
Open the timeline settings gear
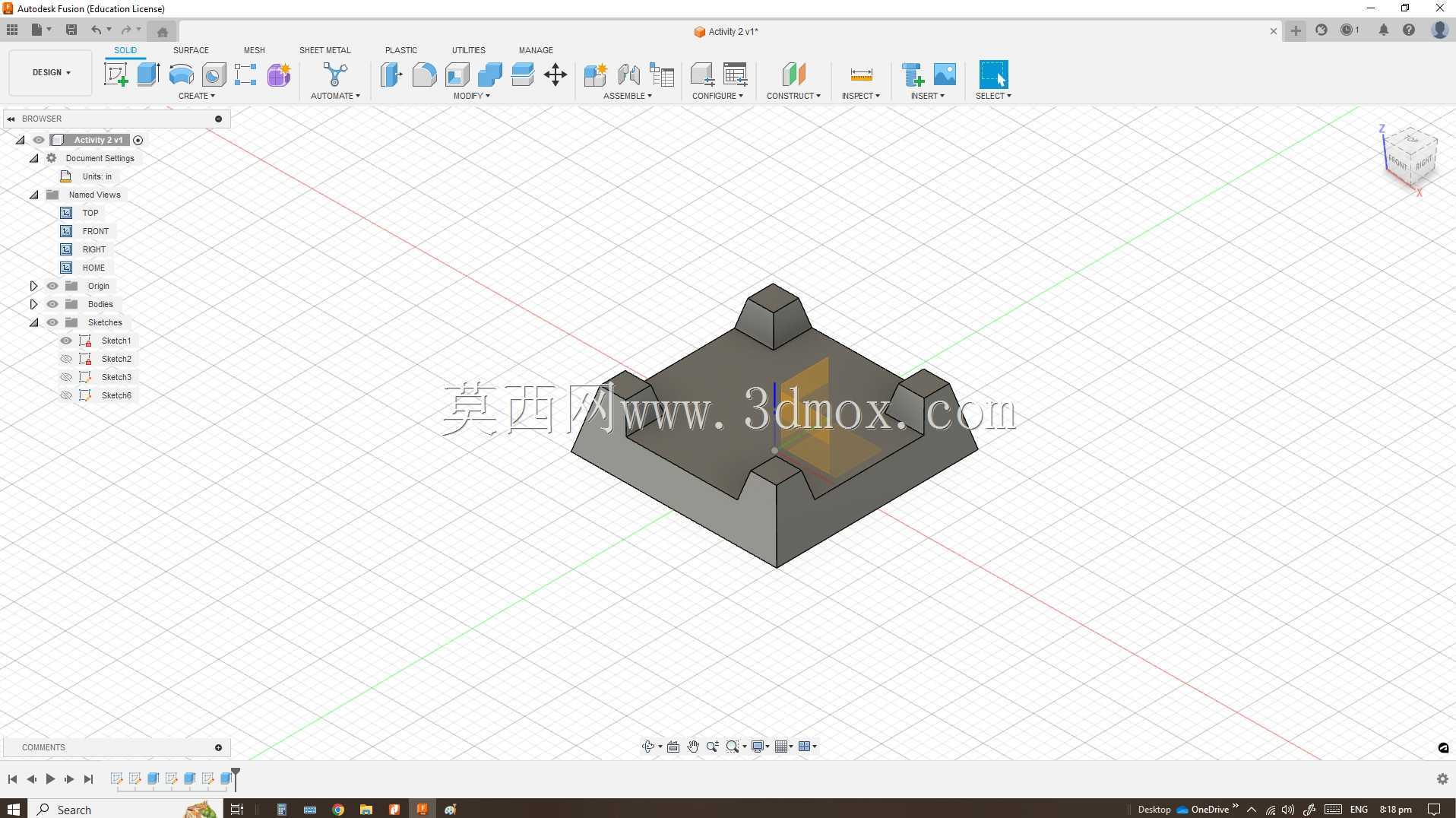coord(1442,779)
